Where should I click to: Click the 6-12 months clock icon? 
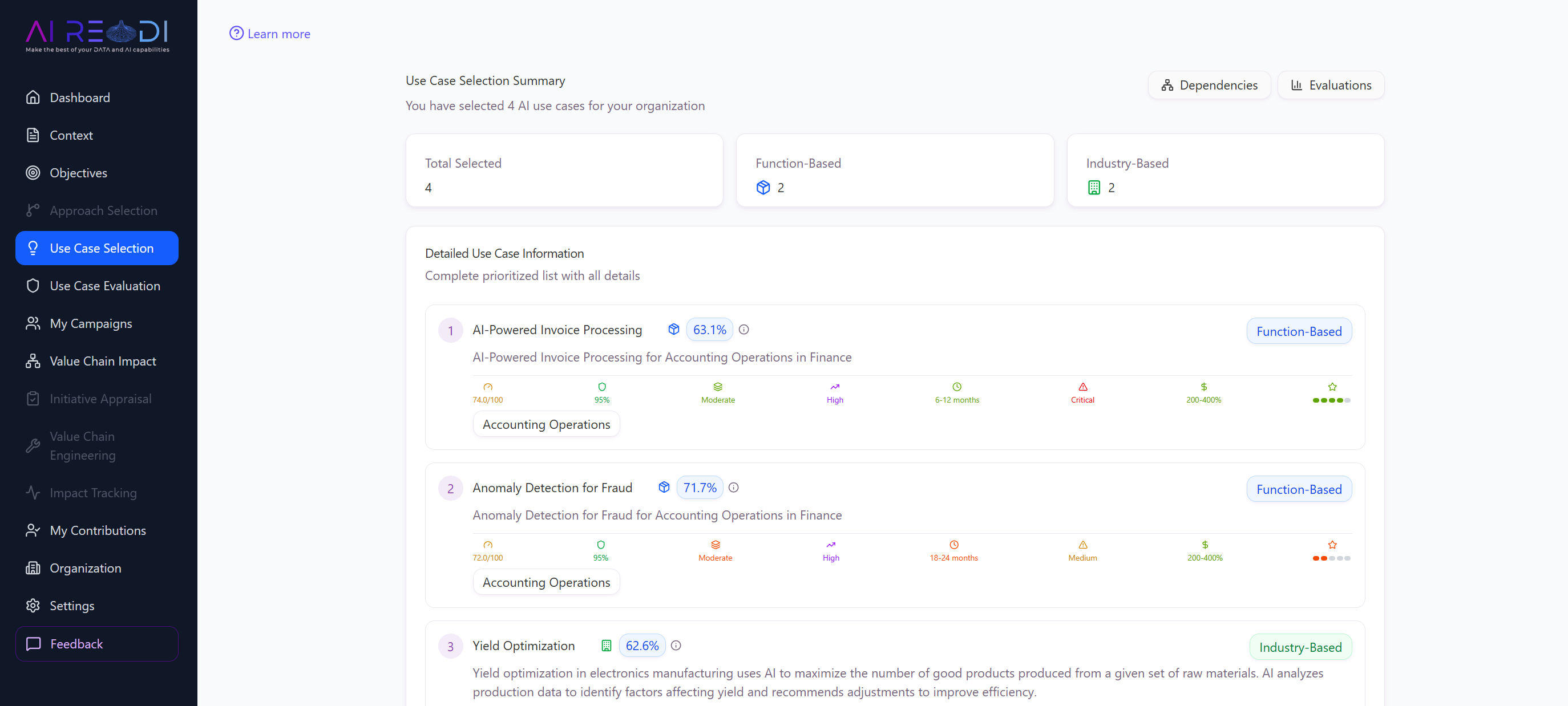tap(956, 387)
